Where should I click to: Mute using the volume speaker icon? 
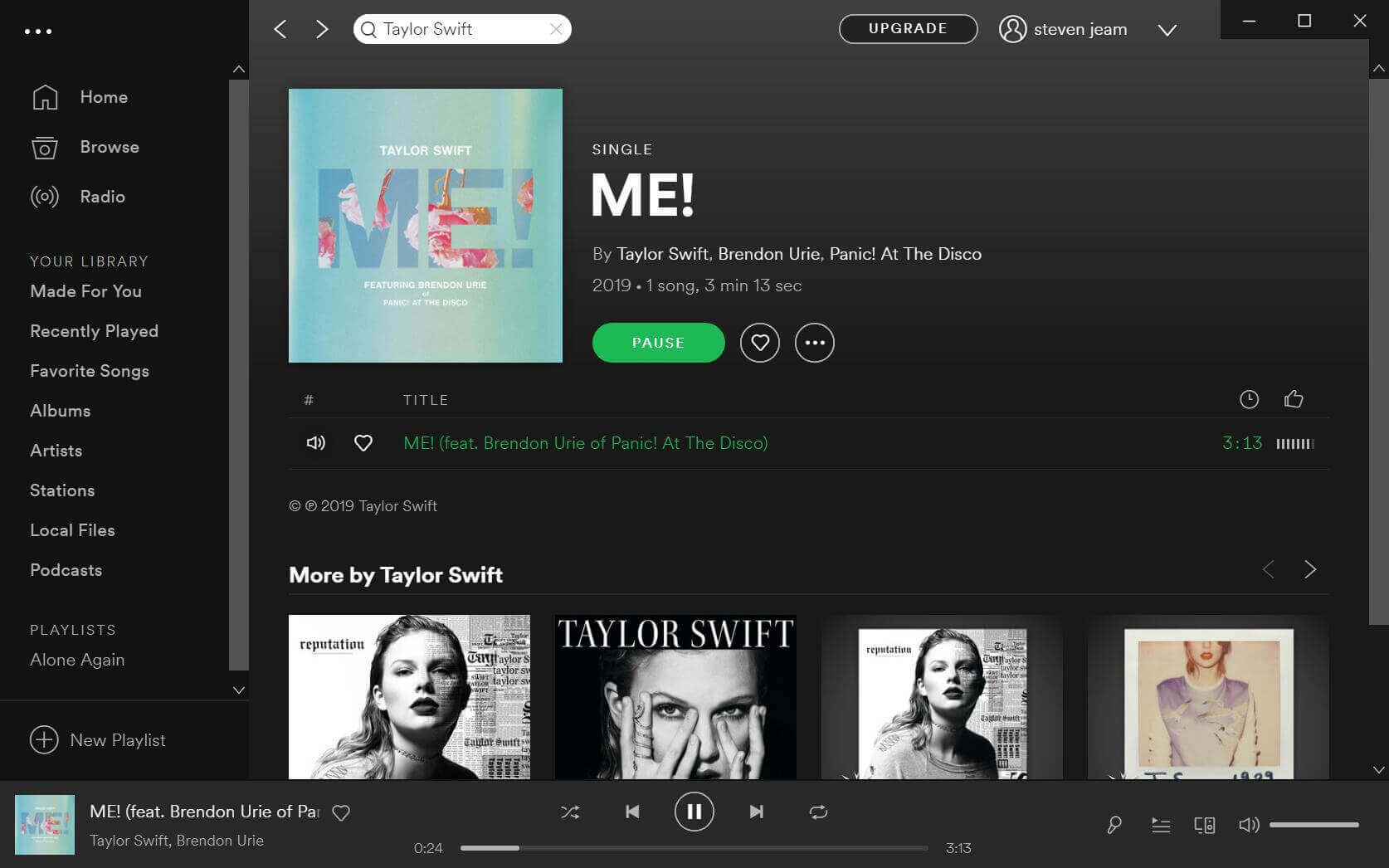(x=1249, y=825)
